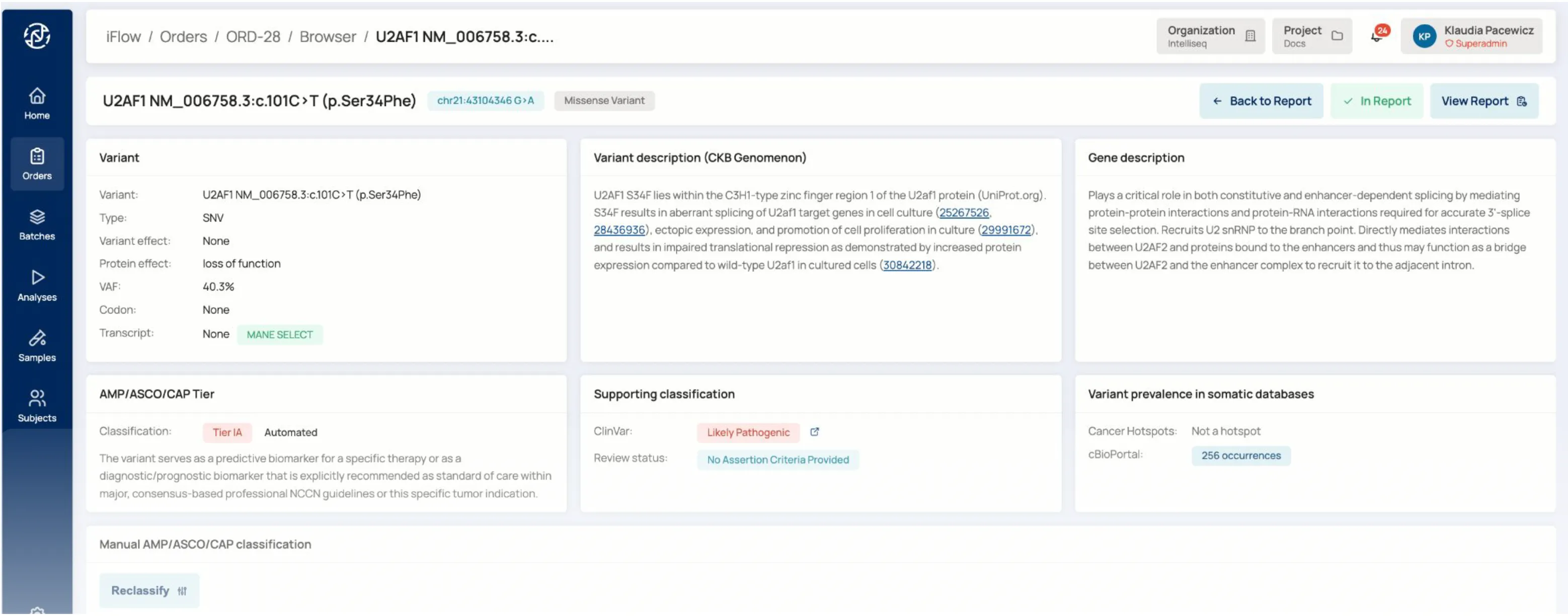Click No Assertion Criteria Provided badge

[777, 459]
